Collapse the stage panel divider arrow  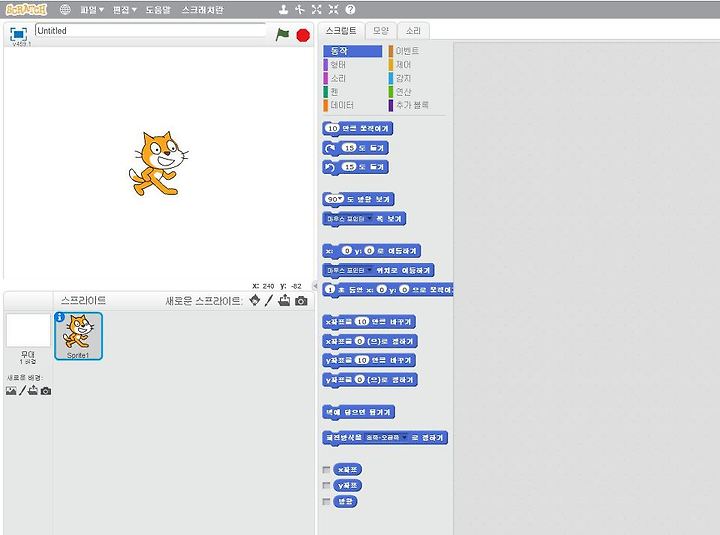315,286
